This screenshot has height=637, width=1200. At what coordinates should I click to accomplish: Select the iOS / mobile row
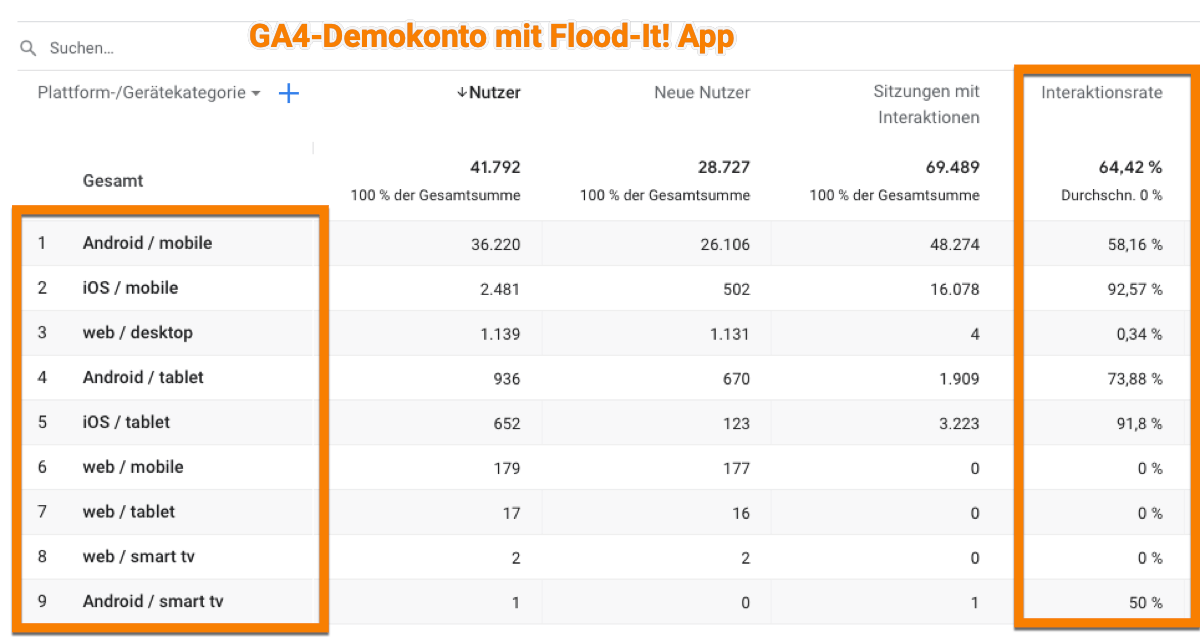click(x=130, y=288)
